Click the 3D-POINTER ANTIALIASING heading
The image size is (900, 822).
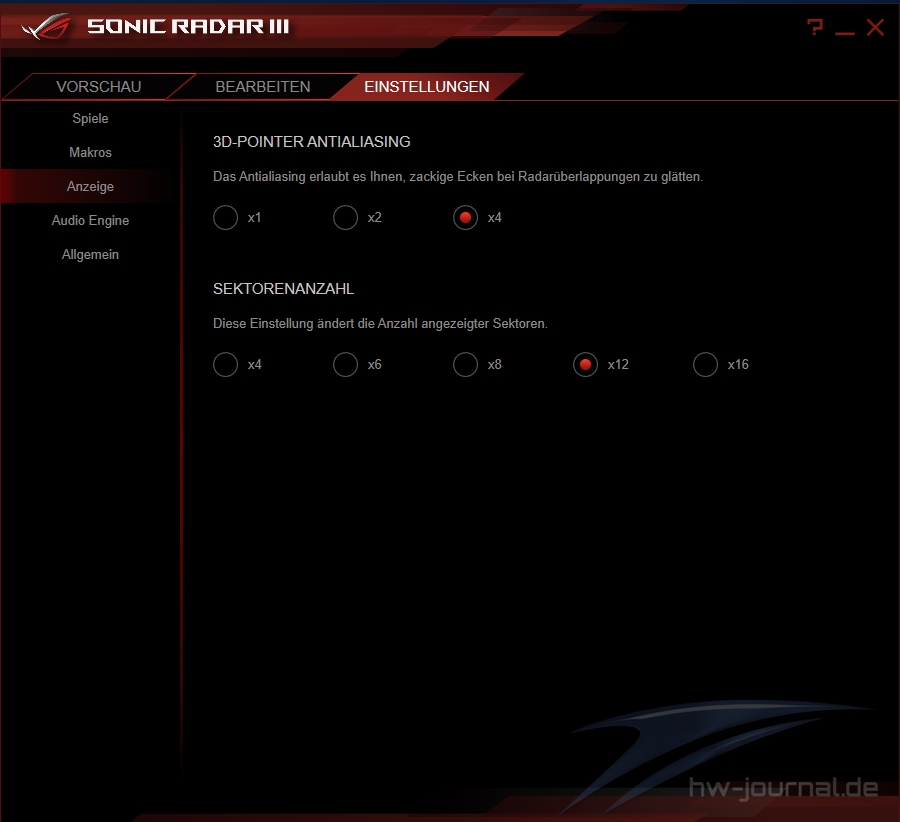pos(312,142)
